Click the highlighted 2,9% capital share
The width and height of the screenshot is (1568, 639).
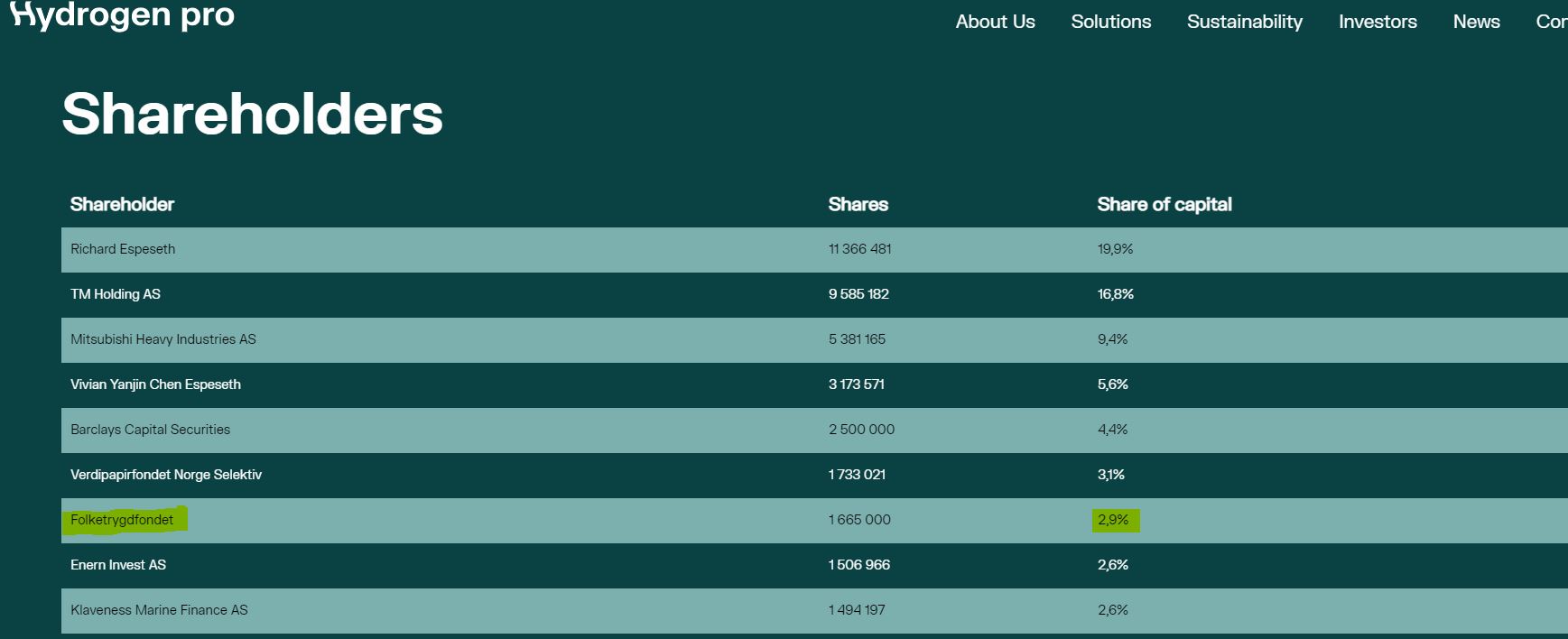1113,520
